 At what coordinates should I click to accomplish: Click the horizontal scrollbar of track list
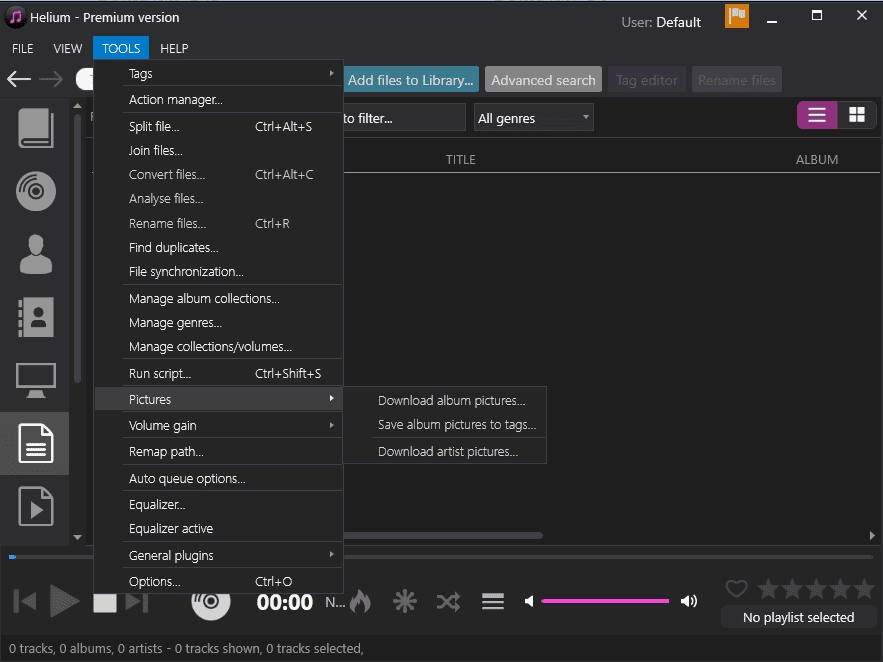(443, 535)
